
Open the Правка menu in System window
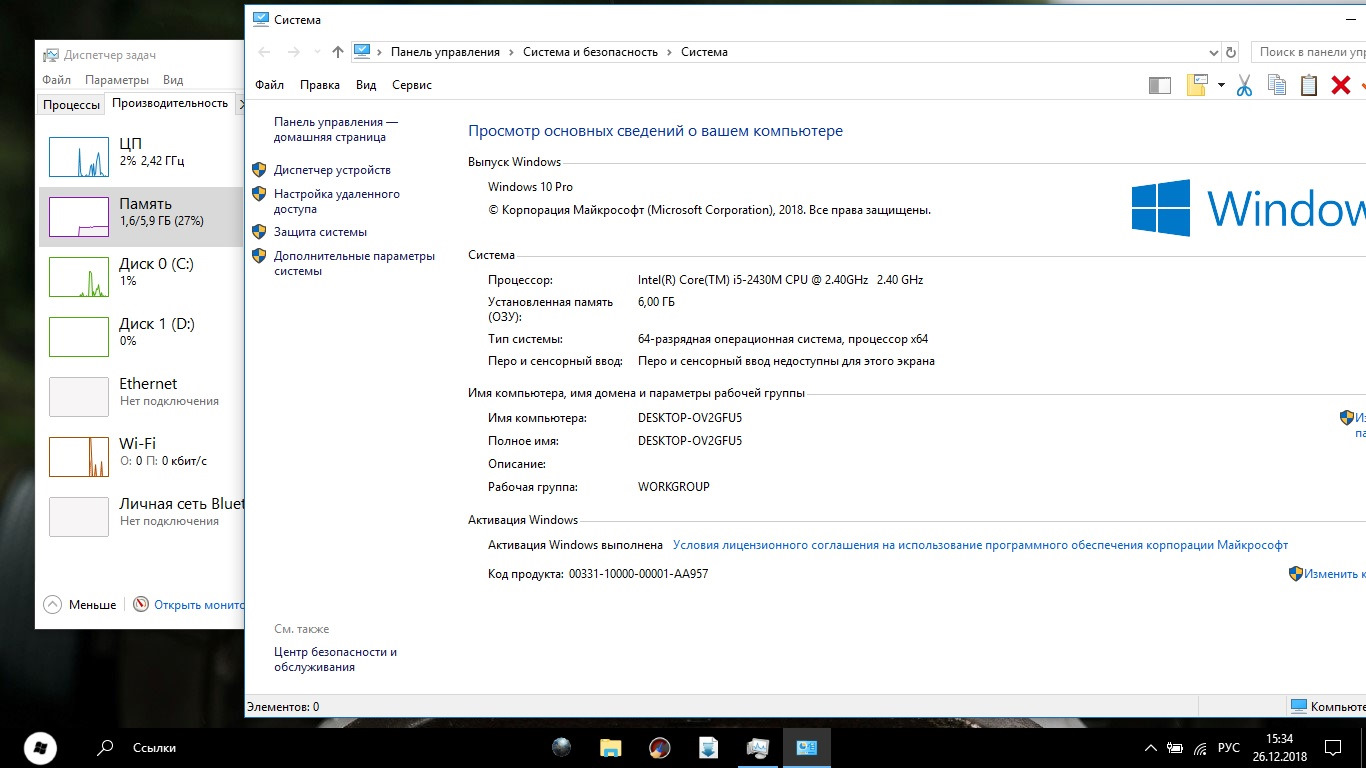pos(320,85)
